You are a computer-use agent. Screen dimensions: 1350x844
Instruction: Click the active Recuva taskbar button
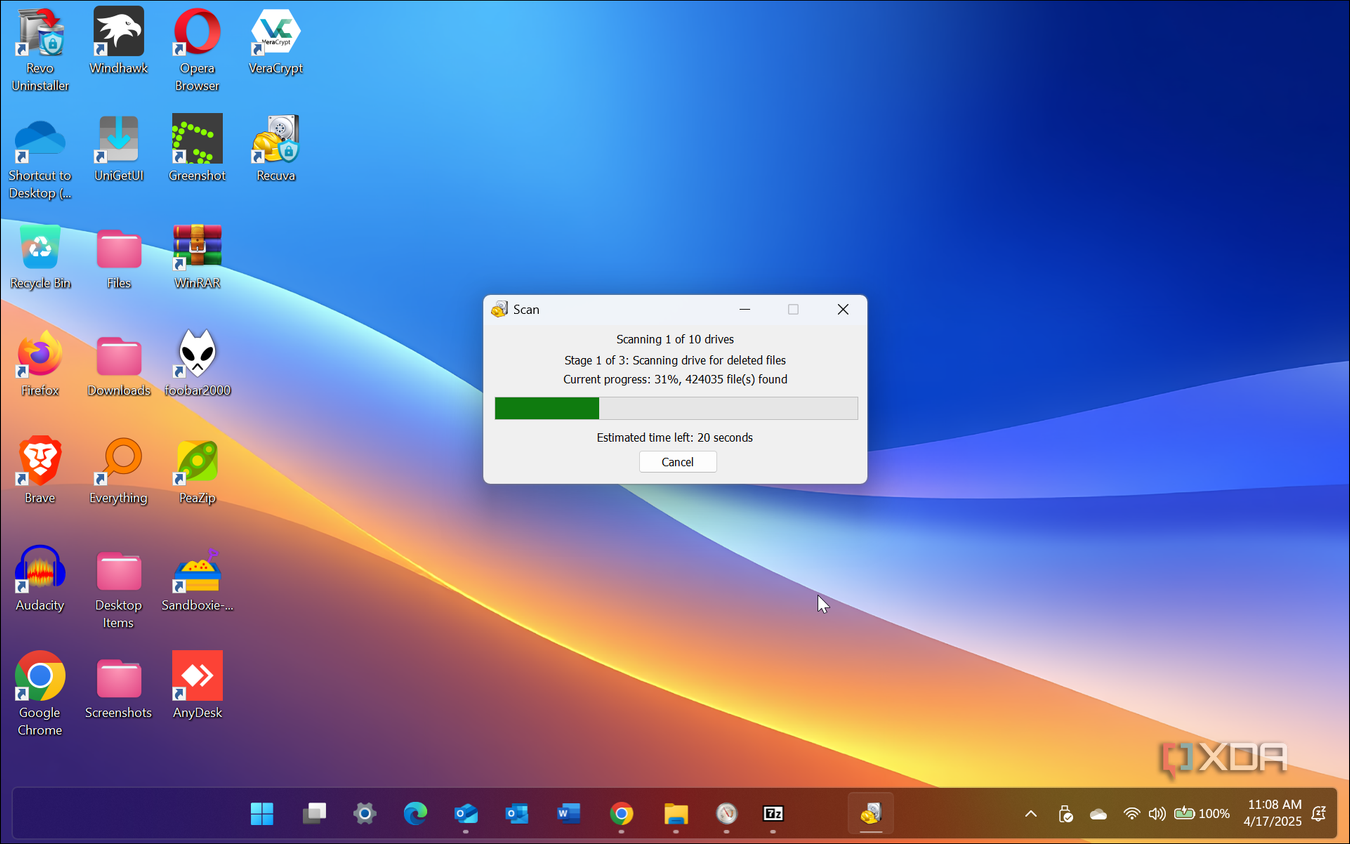(x=871, y=814)
